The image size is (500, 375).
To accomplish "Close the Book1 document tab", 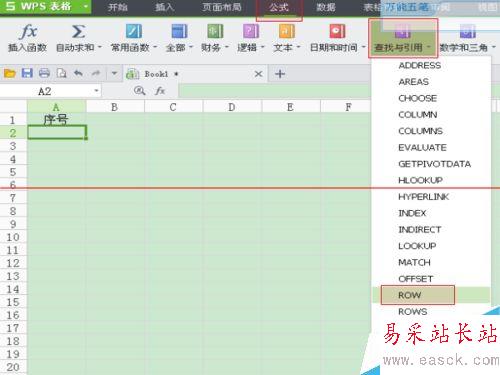I will point(258,74).
